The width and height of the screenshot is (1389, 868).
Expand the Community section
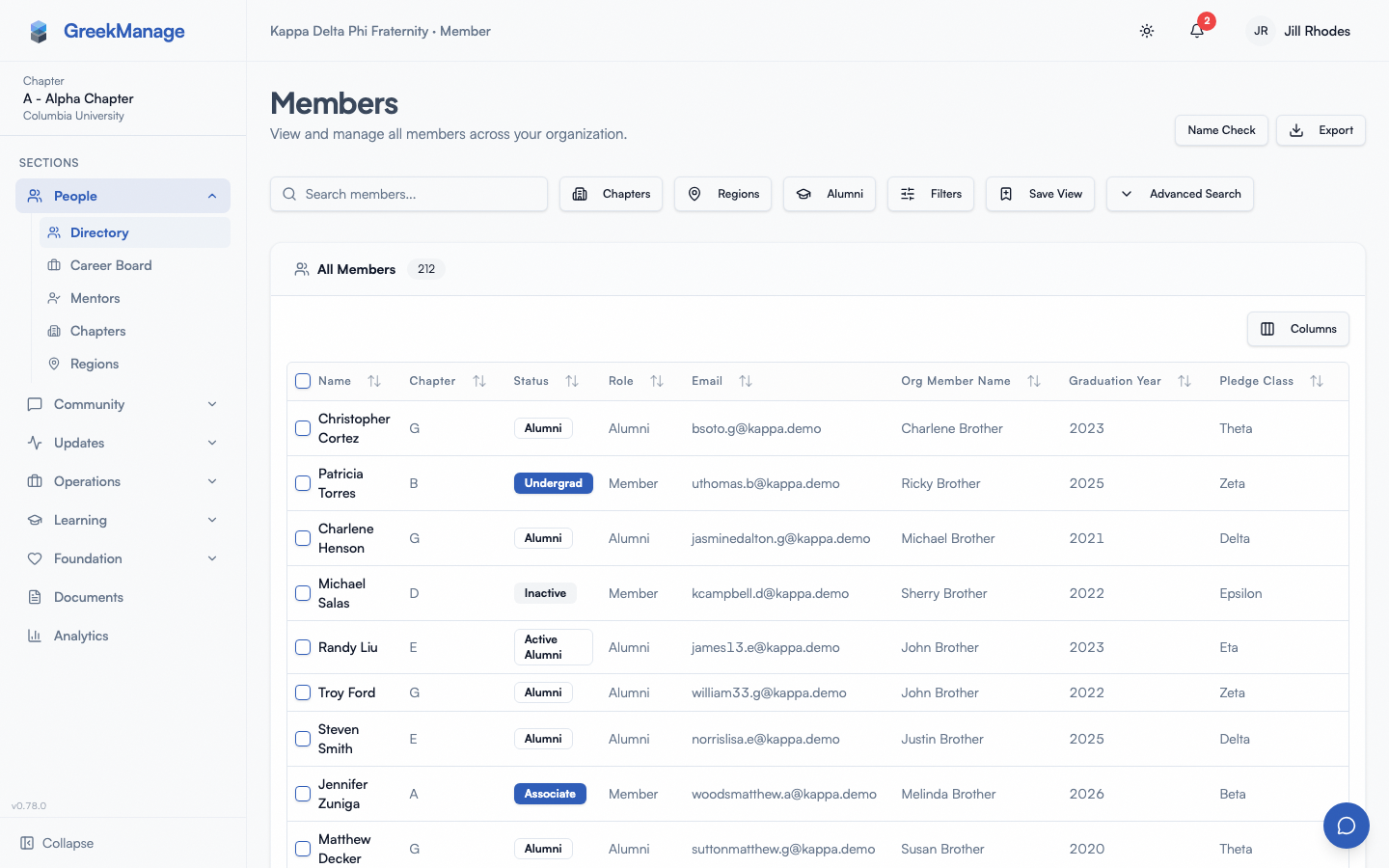pos(123,404)
